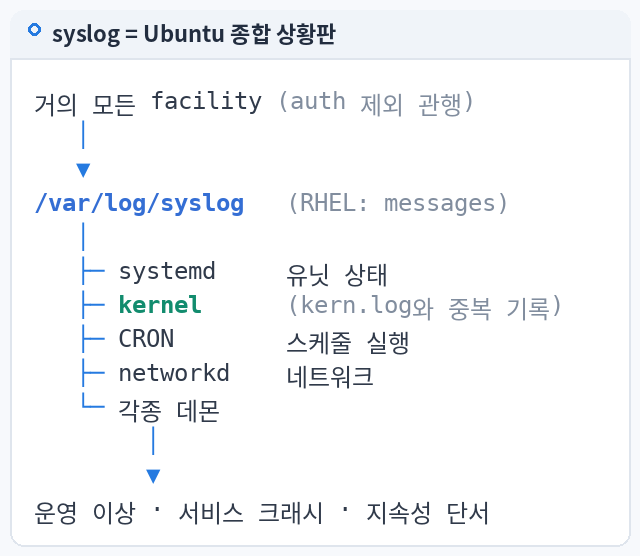Click the 유닛 상태 description
The height and width of the screenshot is (556, 640).
point(337,275)
